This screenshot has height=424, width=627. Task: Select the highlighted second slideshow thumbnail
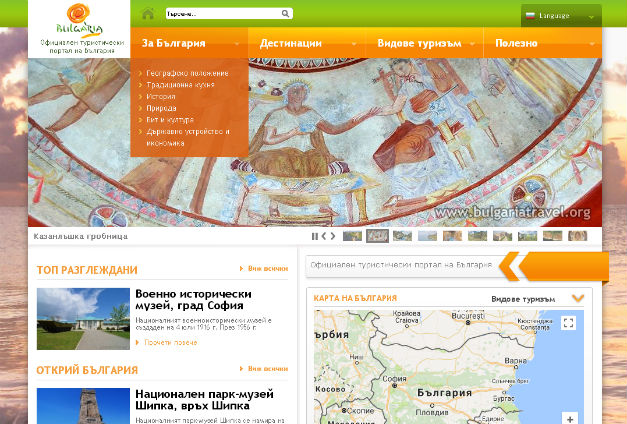coord(377,236)
